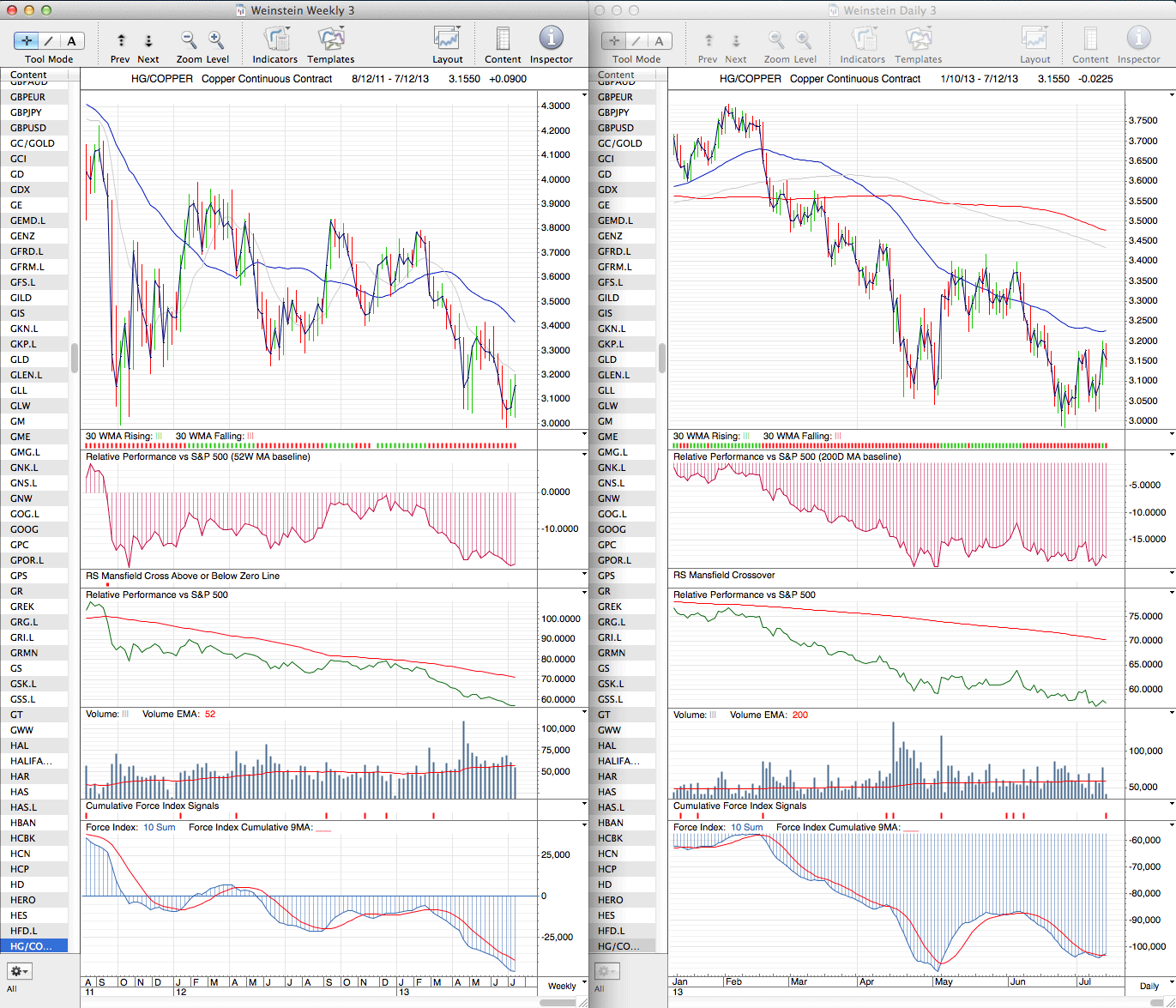The image size is (1176, 1008).
Task: Open Indicators in the Weinstein Weekly toolbar
Action: tap(275, 40)
